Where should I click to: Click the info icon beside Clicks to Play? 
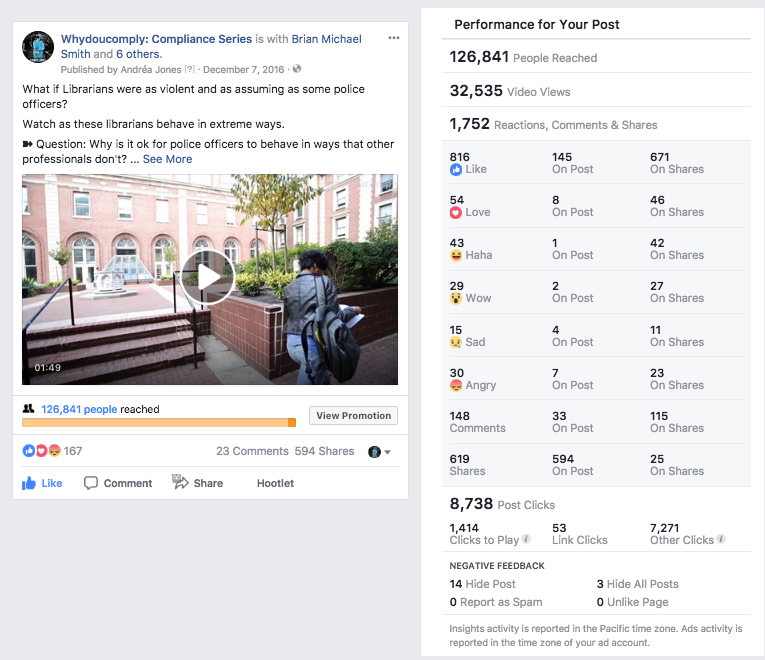click(526, 540)
